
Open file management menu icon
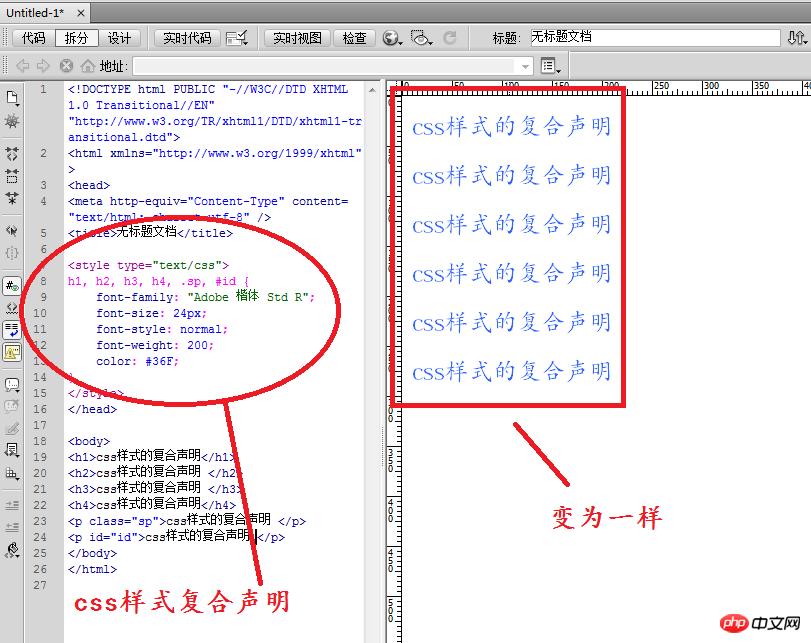coord(797,38)
